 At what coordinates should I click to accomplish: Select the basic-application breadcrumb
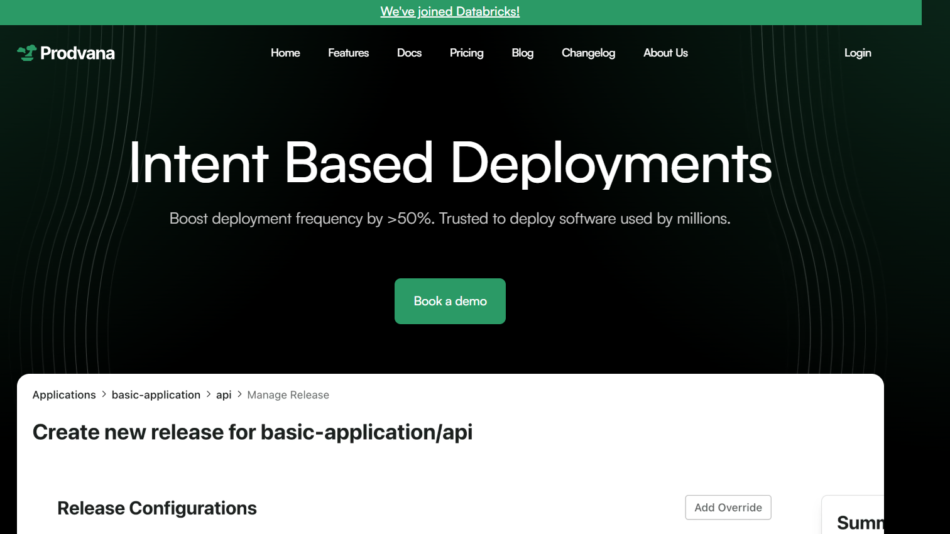coord(156,395)
